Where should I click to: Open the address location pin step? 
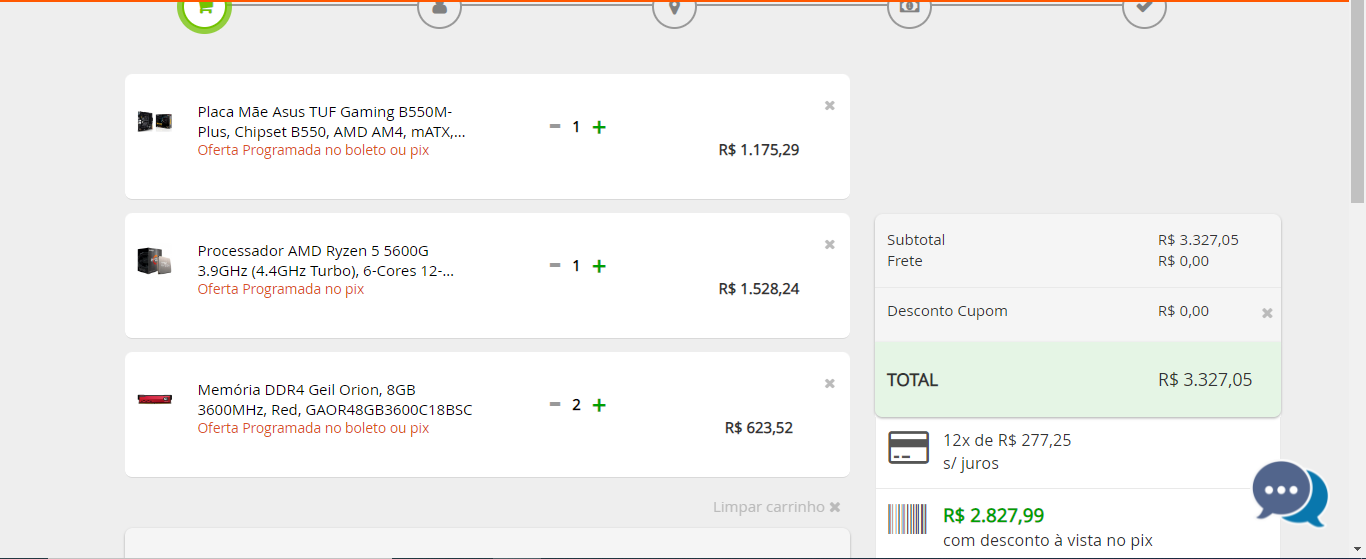(x=674, y=8)
